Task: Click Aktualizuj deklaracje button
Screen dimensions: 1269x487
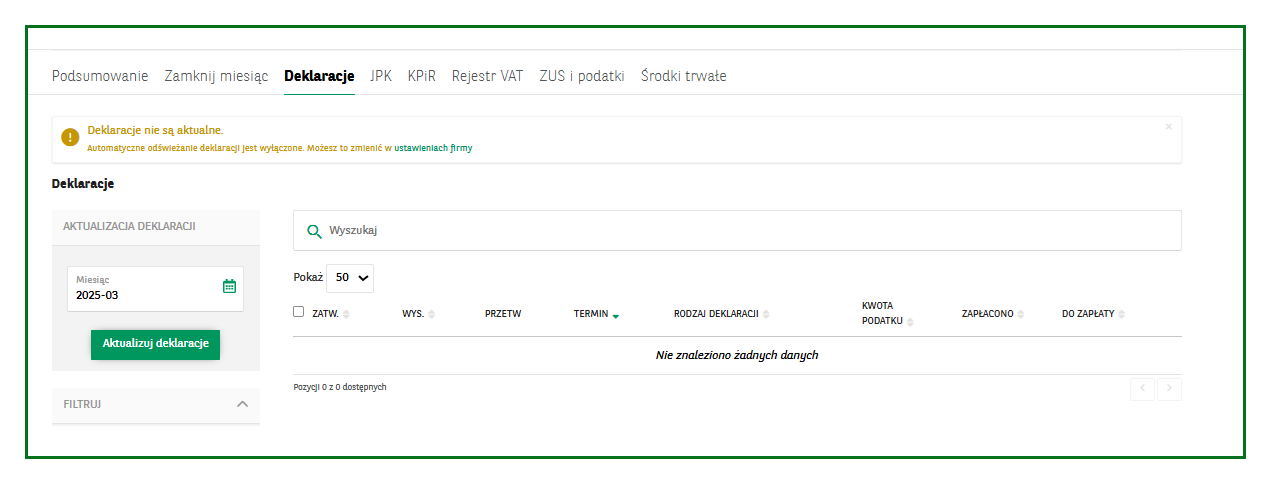Action: (x=155, y=344)
